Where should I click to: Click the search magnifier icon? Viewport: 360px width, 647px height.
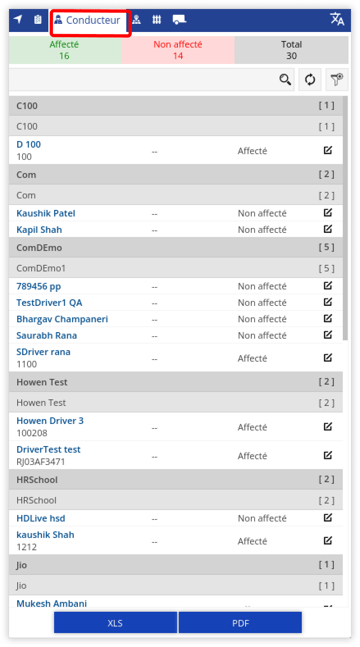(285, 79)
